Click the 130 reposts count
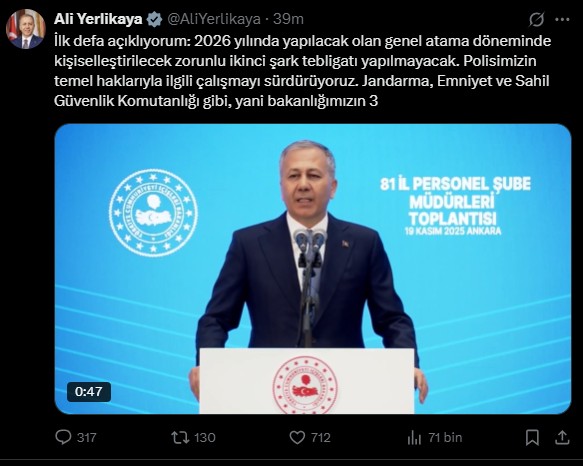Image resolution: width=583 pixels, height=466 pixels. point(205,437)
